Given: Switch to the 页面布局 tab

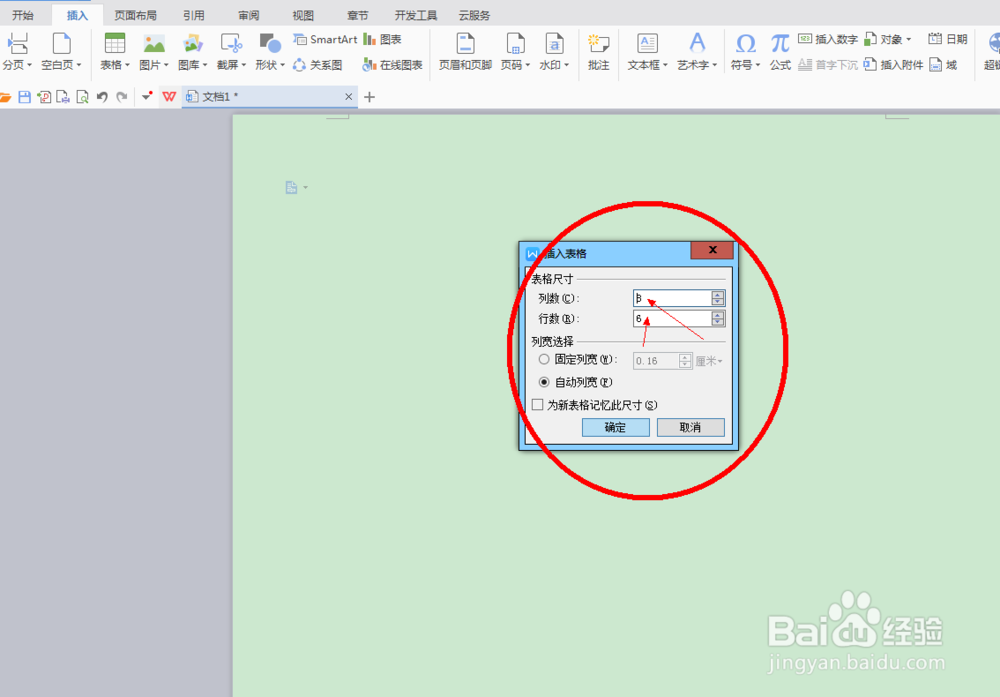Looking at the screenshot, I should pos(135,15).
